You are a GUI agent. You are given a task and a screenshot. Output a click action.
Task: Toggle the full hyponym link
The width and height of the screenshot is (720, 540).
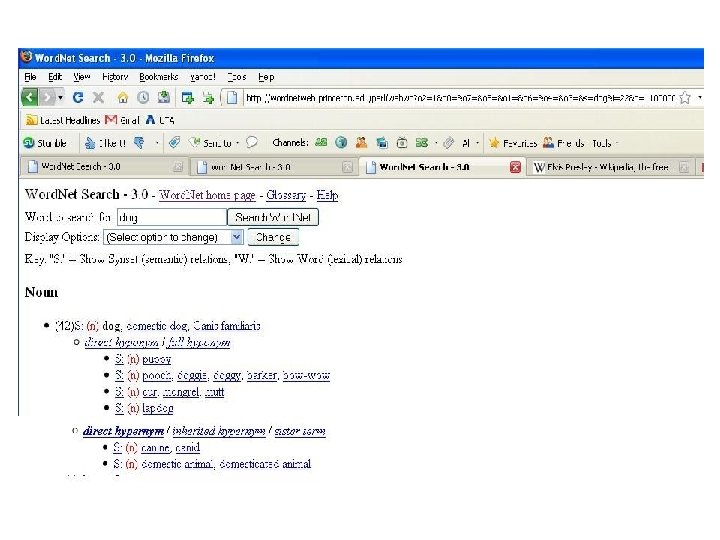tap(198, 343)
